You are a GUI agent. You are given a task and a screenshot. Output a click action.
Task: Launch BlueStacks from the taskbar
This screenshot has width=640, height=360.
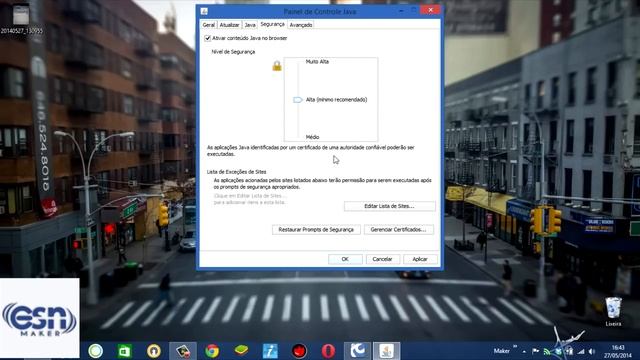[x=241, y=351]
